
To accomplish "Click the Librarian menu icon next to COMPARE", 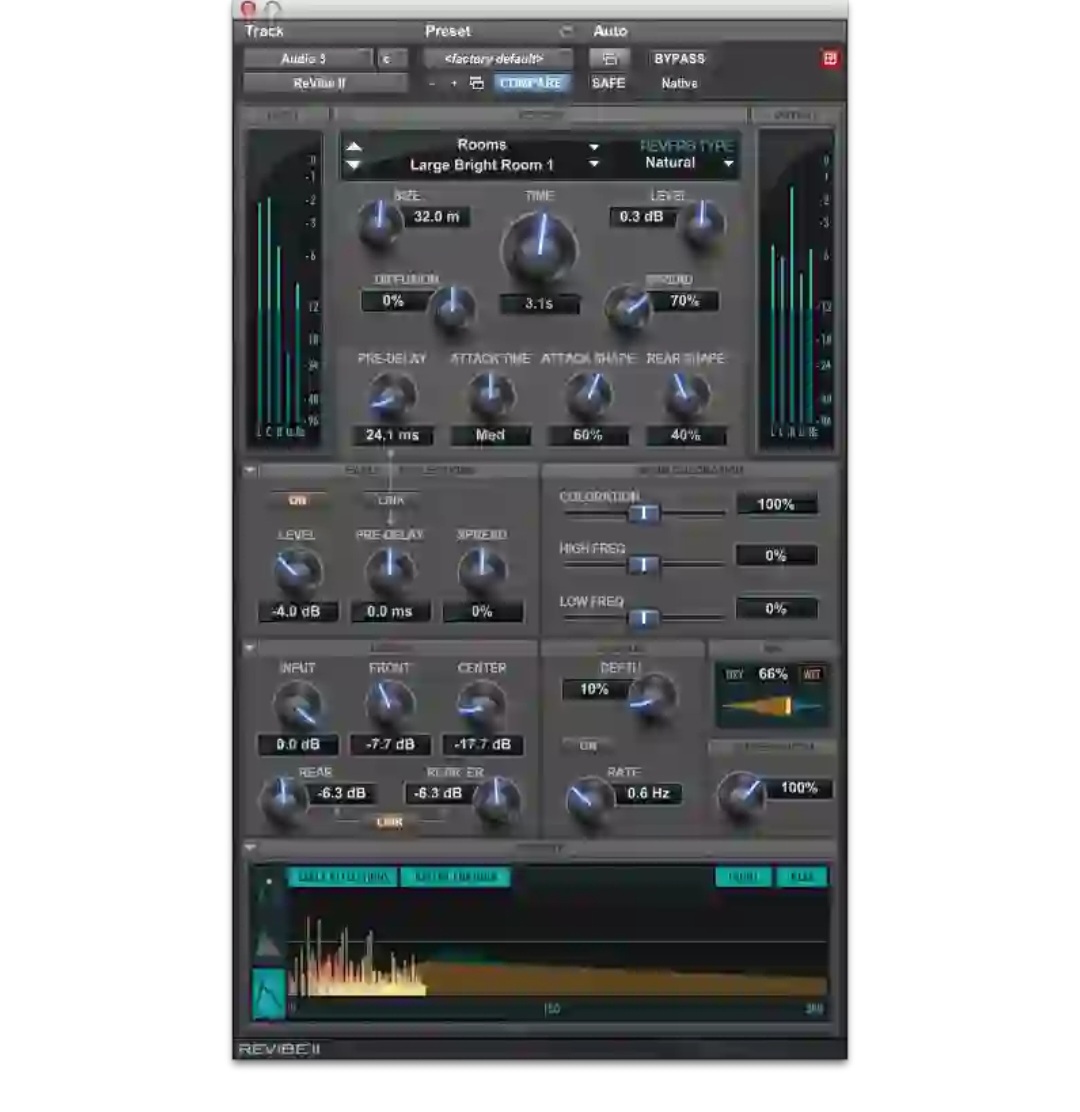I will (x=477, y=83).
